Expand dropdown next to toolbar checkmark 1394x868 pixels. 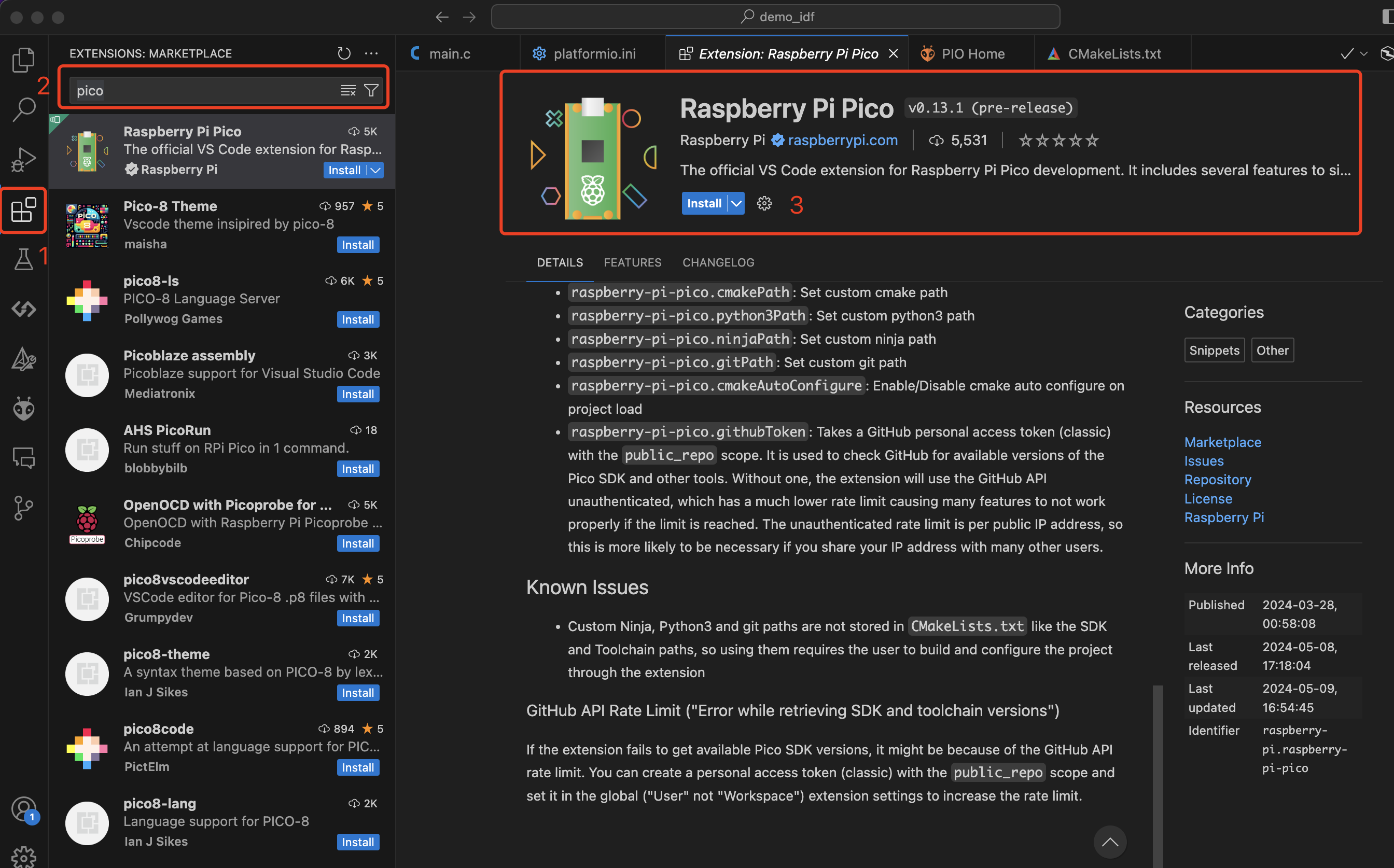[x=1364, y=53]
